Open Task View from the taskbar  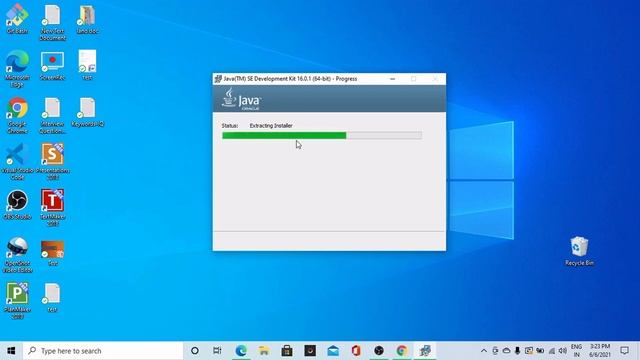(217, 351)
